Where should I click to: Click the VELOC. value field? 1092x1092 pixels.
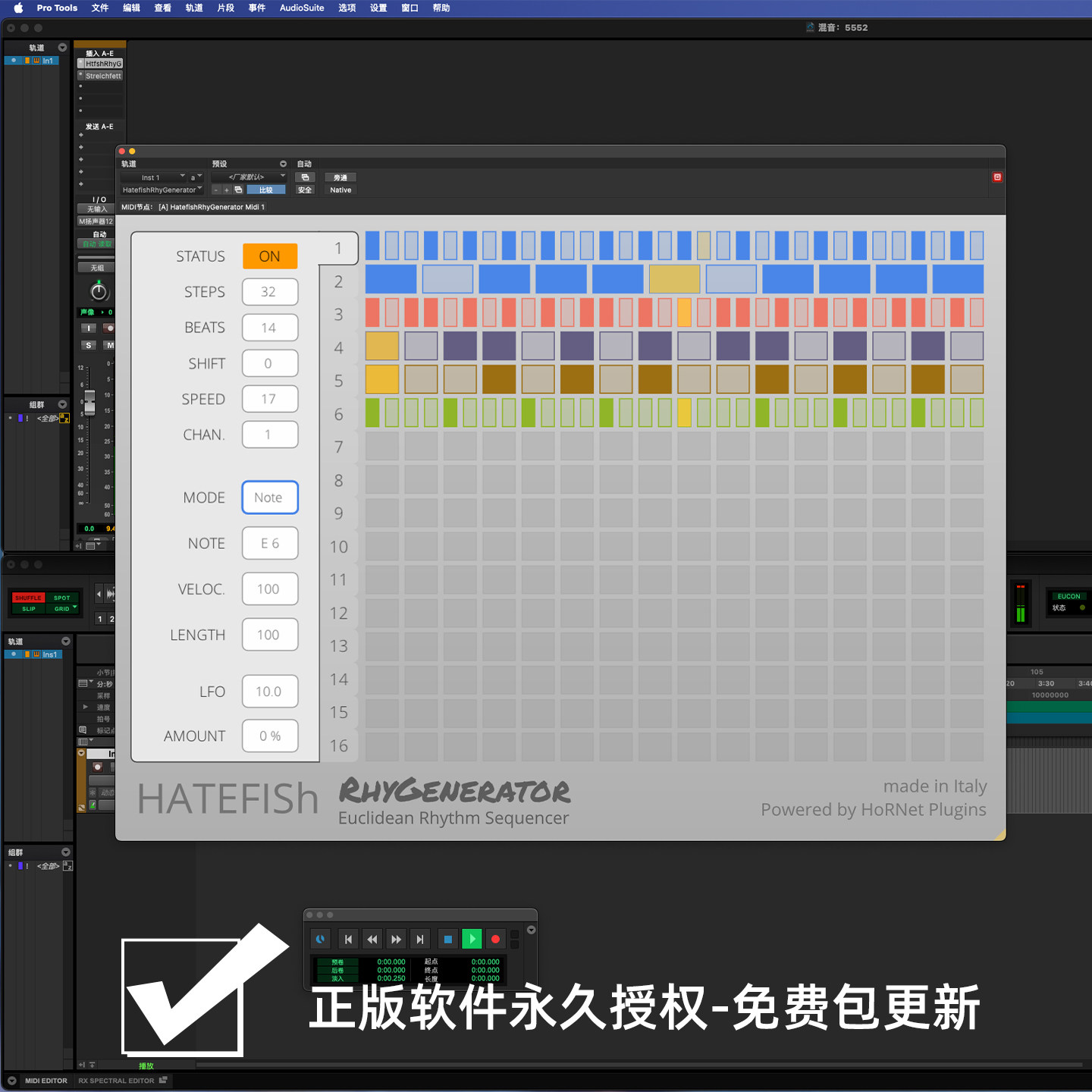click(x=270, y=589)
